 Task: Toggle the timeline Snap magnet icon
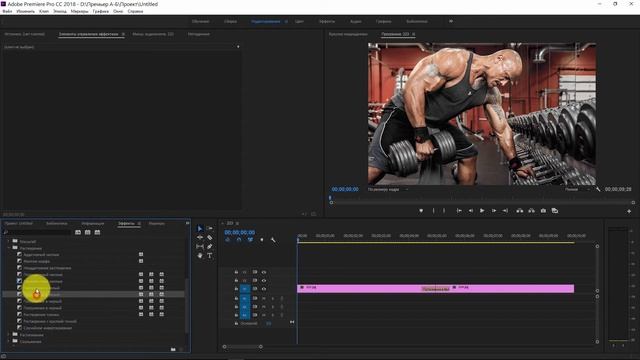tap(239, 240)
